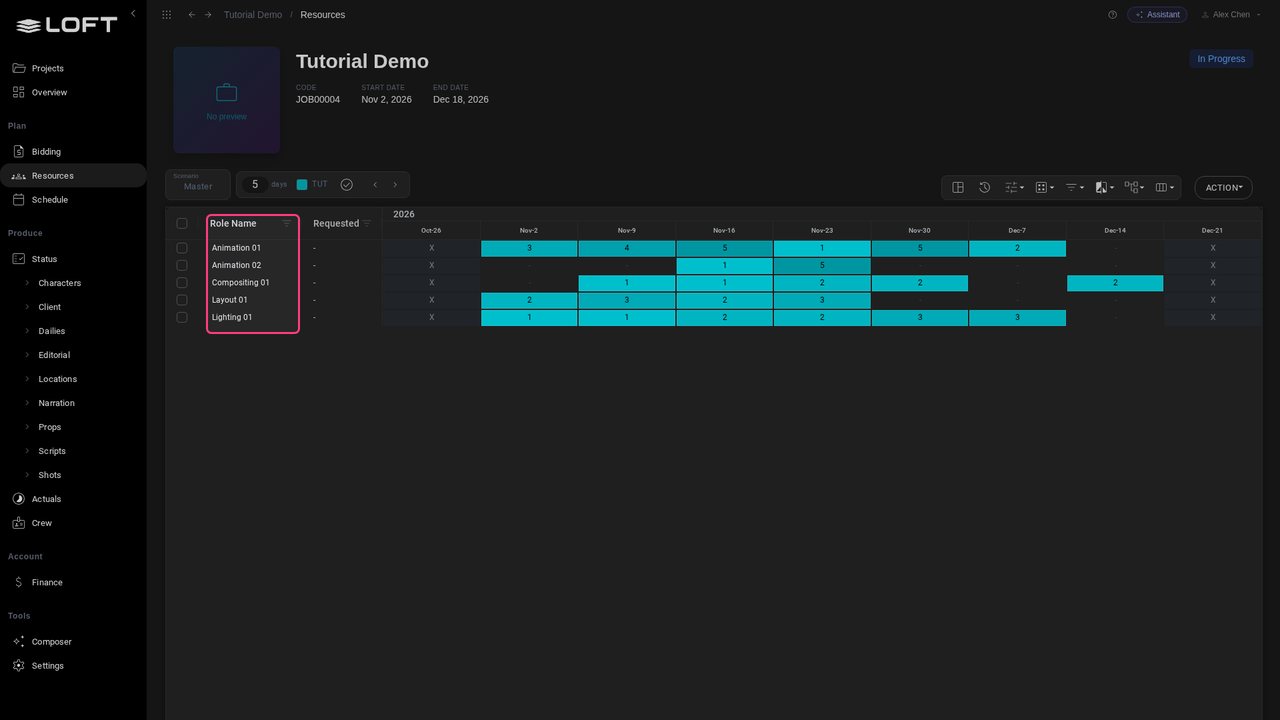Click the circled checkmark icon
The image size is (1280, 720).
pos(346,185)
